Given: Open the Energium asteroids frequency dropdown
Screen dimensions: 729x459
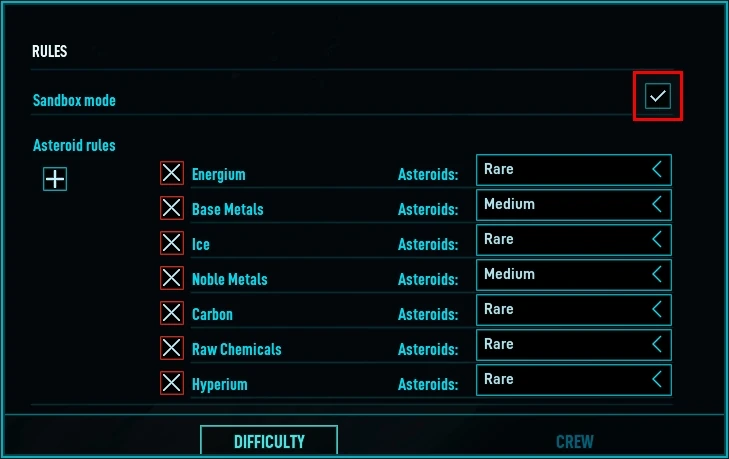Looking at the screenshot, I should tap(574, 170).
